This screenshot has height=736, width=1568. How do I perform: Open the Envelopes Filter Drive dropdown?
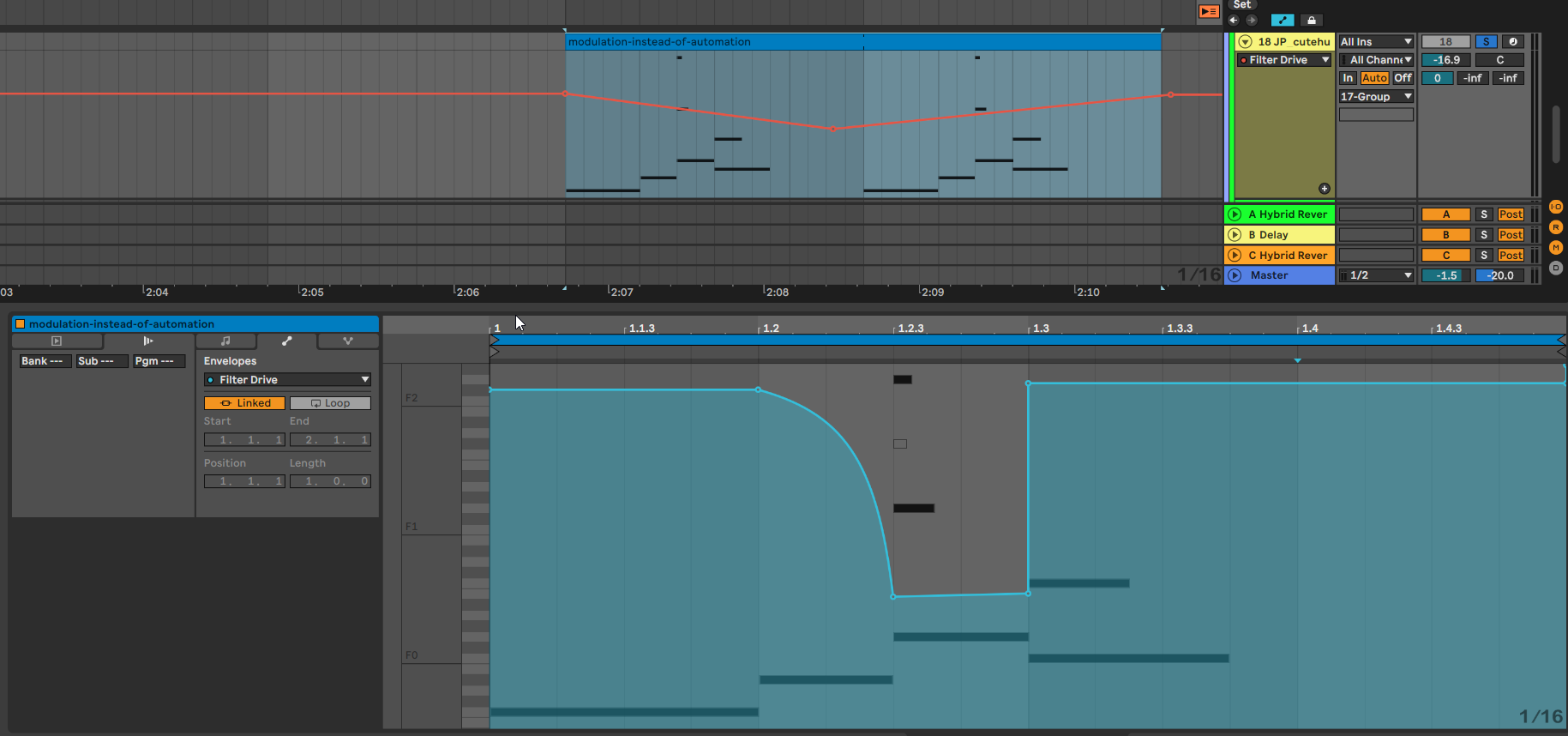[287, 380]
